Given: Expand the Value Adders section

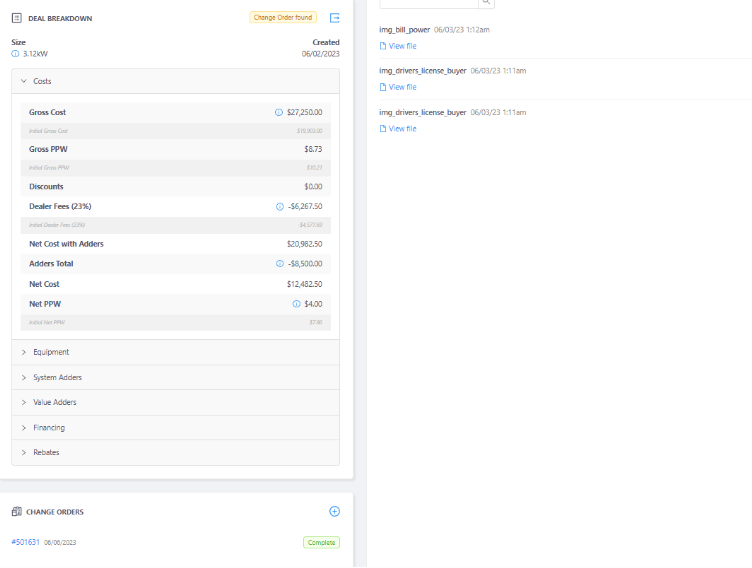Looking at the screenshot, I should [54, 402].
